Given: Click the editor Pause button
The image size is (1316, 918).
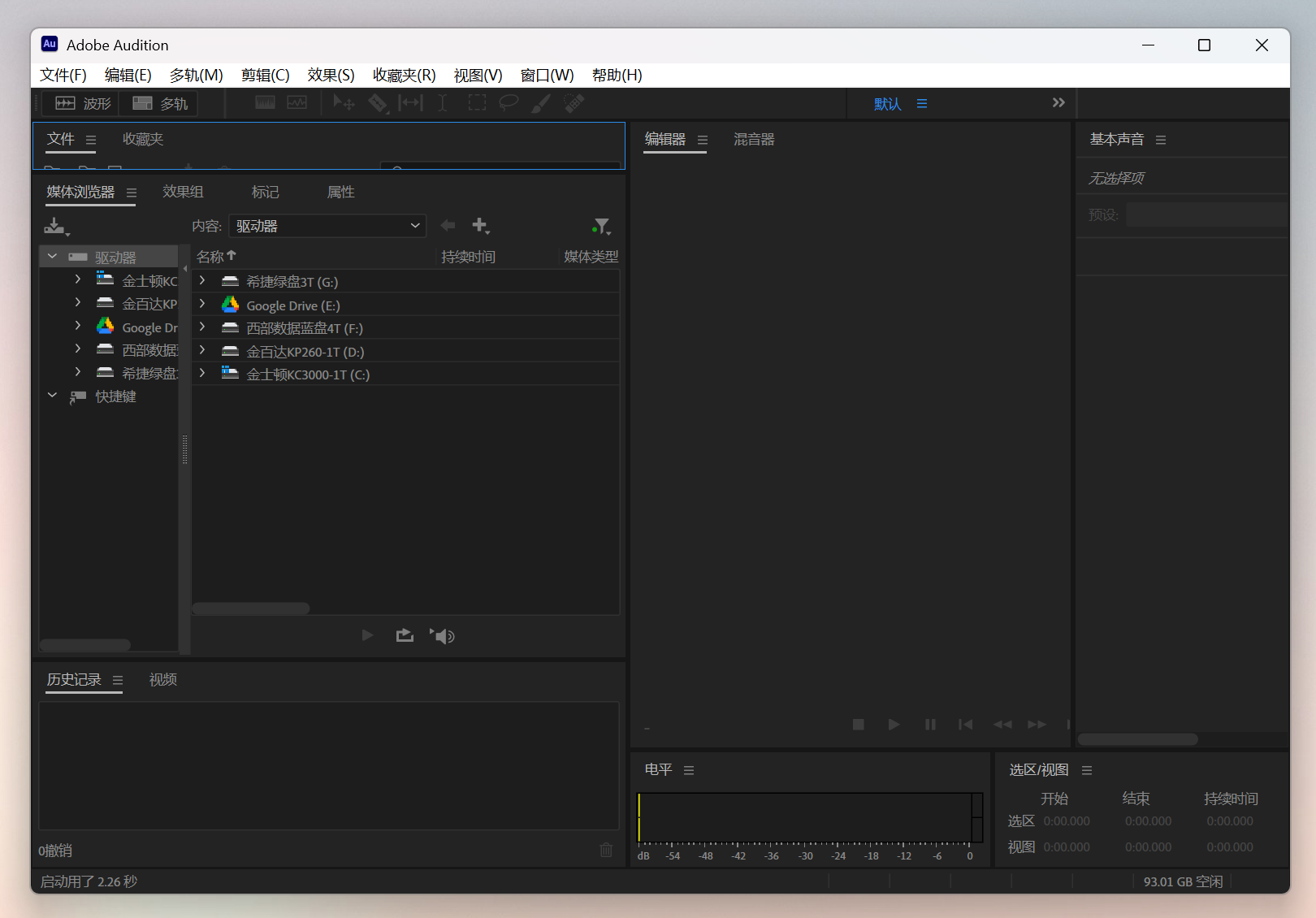Looking at the screenshot, I should (x=930, y=724).
